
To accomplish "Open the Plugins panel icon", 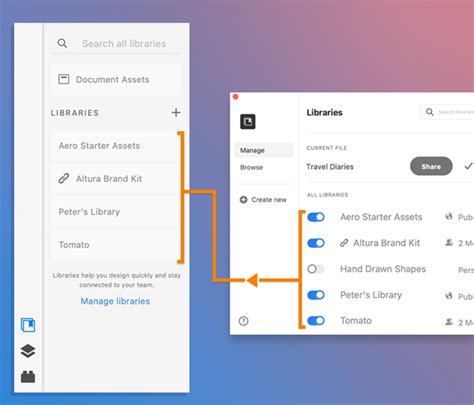I will 28,377.
